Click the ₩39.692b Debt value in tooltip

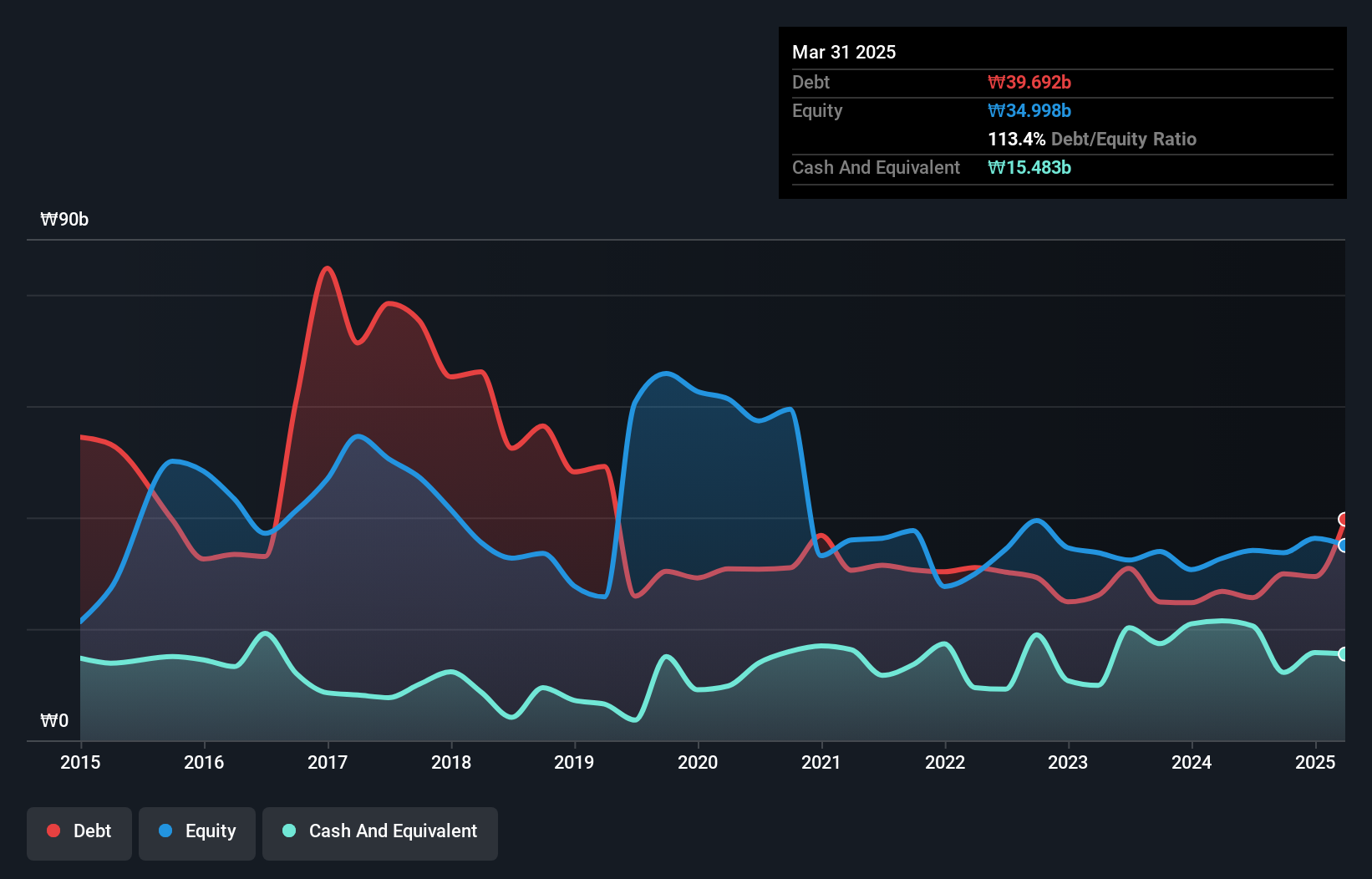click(1029, 82)
